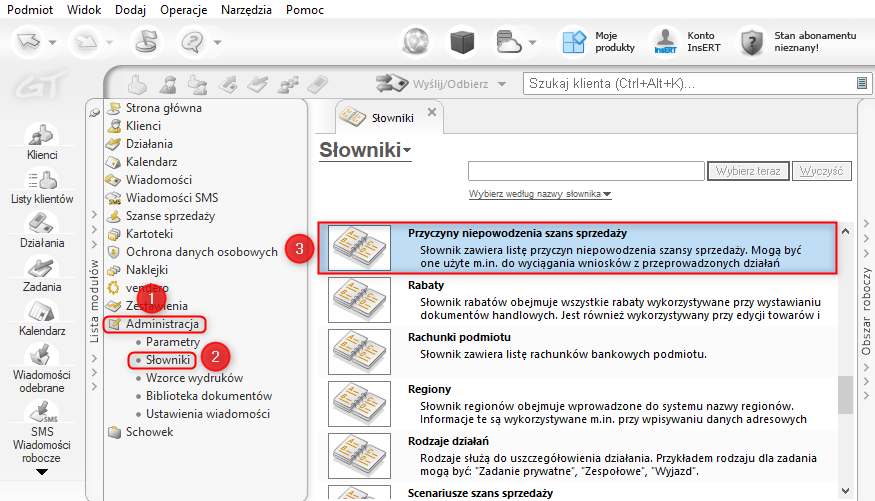Select Przyczyny niepowodzenia szans sprzedaży dictionary
The height and width of the screenshot is (501, 875).
578,248
